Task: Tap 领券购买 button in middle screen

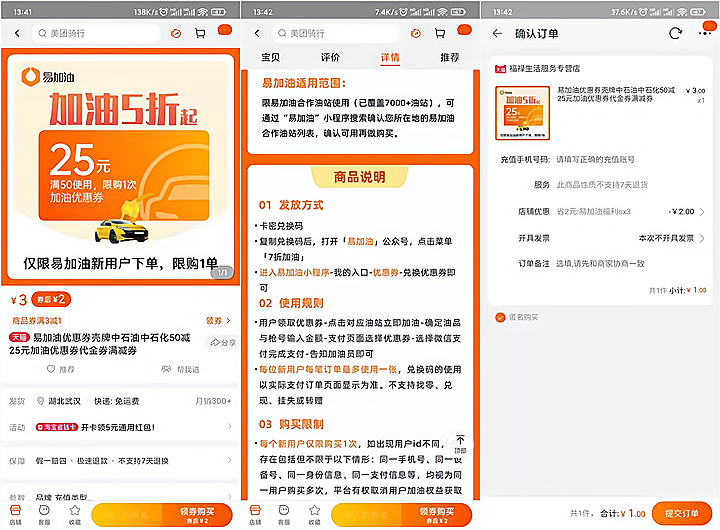Action: coord(437,515)
